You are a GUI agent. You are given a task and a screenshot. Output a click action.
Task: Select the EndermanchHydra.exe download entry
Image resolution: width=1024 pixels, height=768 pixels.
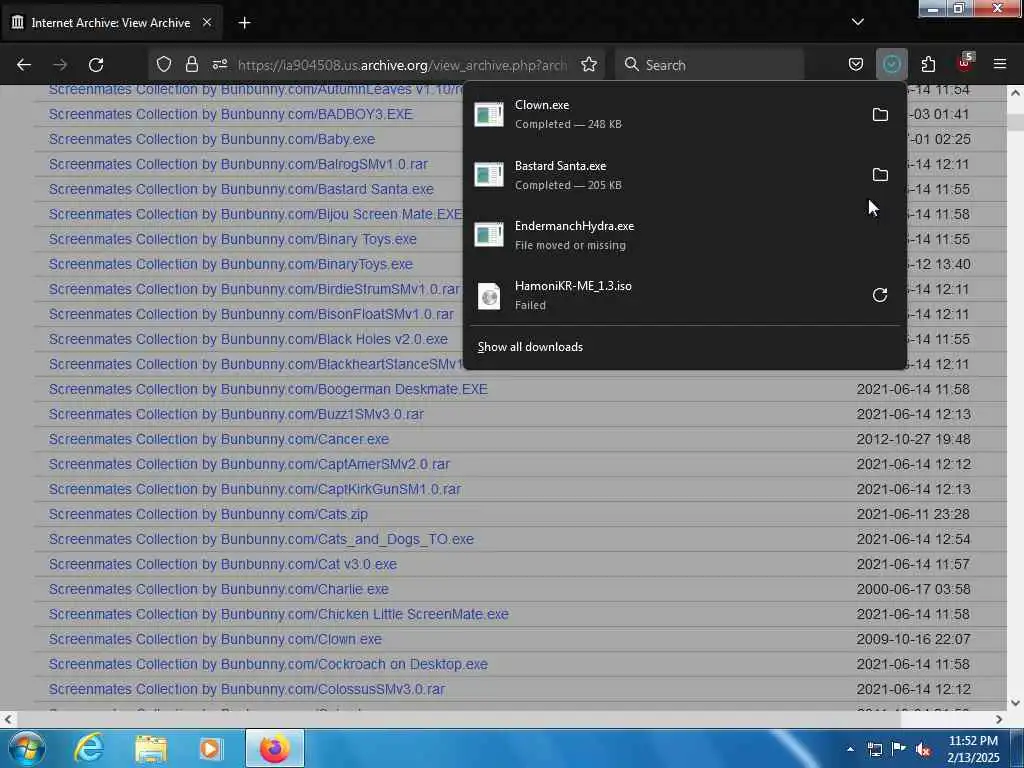(x=684, y=235)
